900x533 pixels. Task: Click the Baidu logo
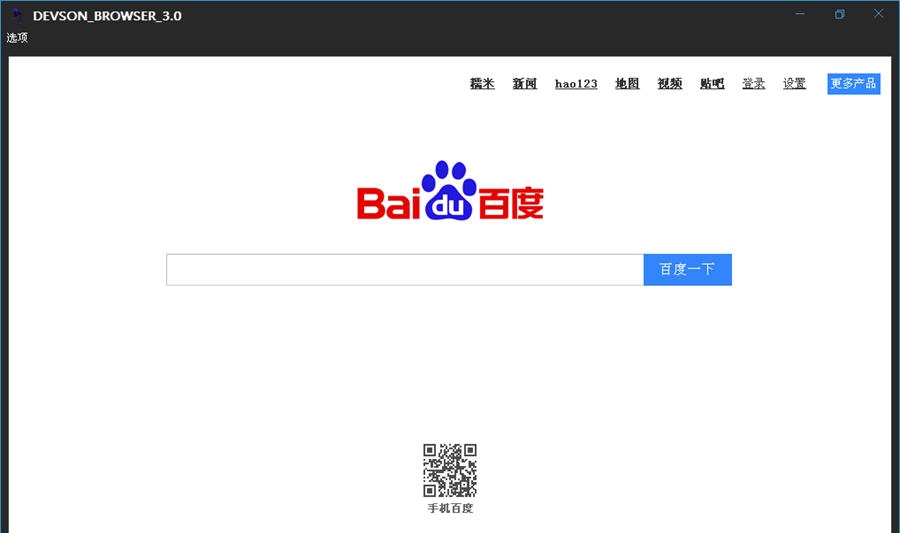pyautogui.click(x=450, y=190)
